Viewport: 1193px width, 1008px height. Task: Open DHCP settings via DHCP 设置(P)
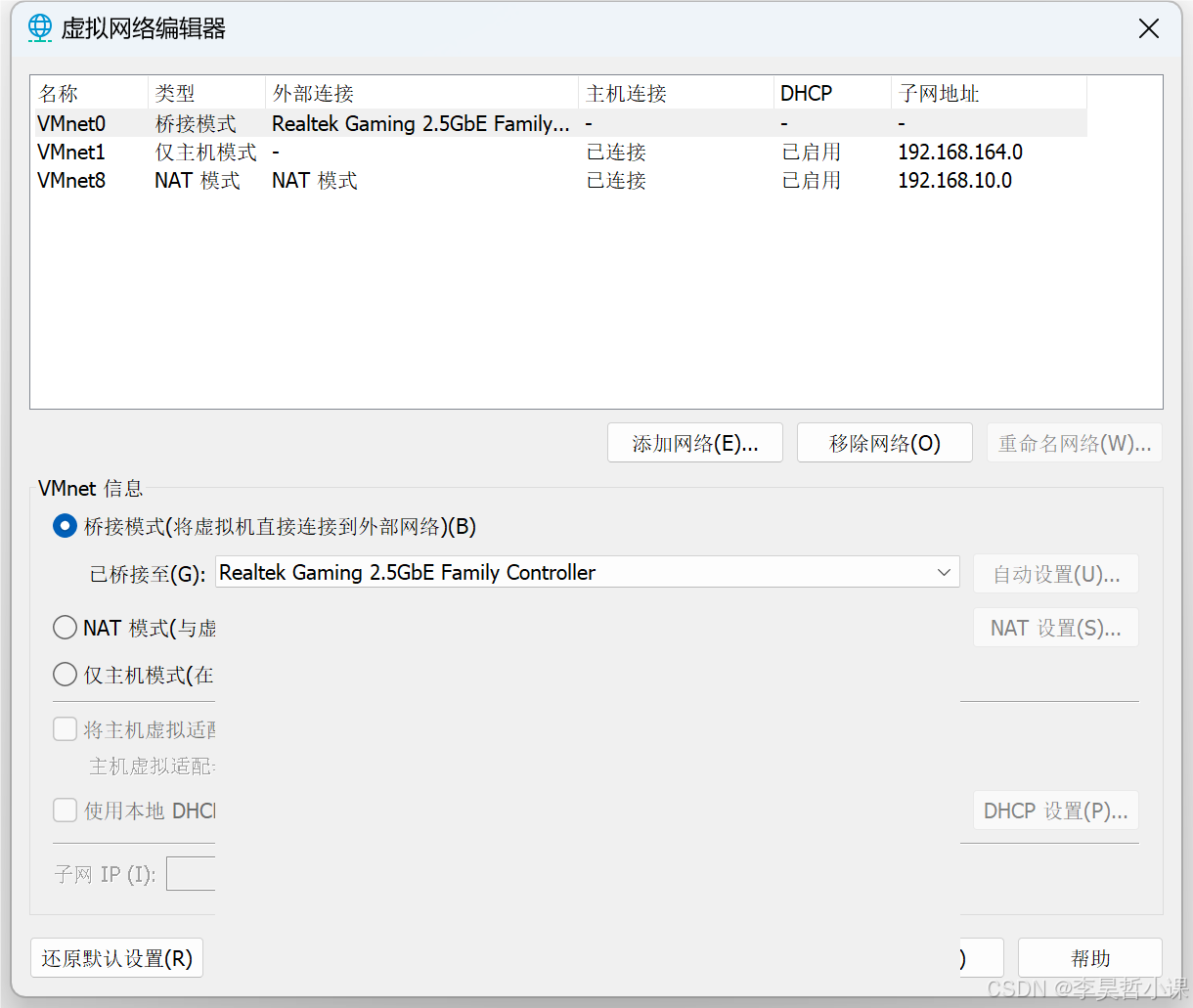click(1055, 810)
